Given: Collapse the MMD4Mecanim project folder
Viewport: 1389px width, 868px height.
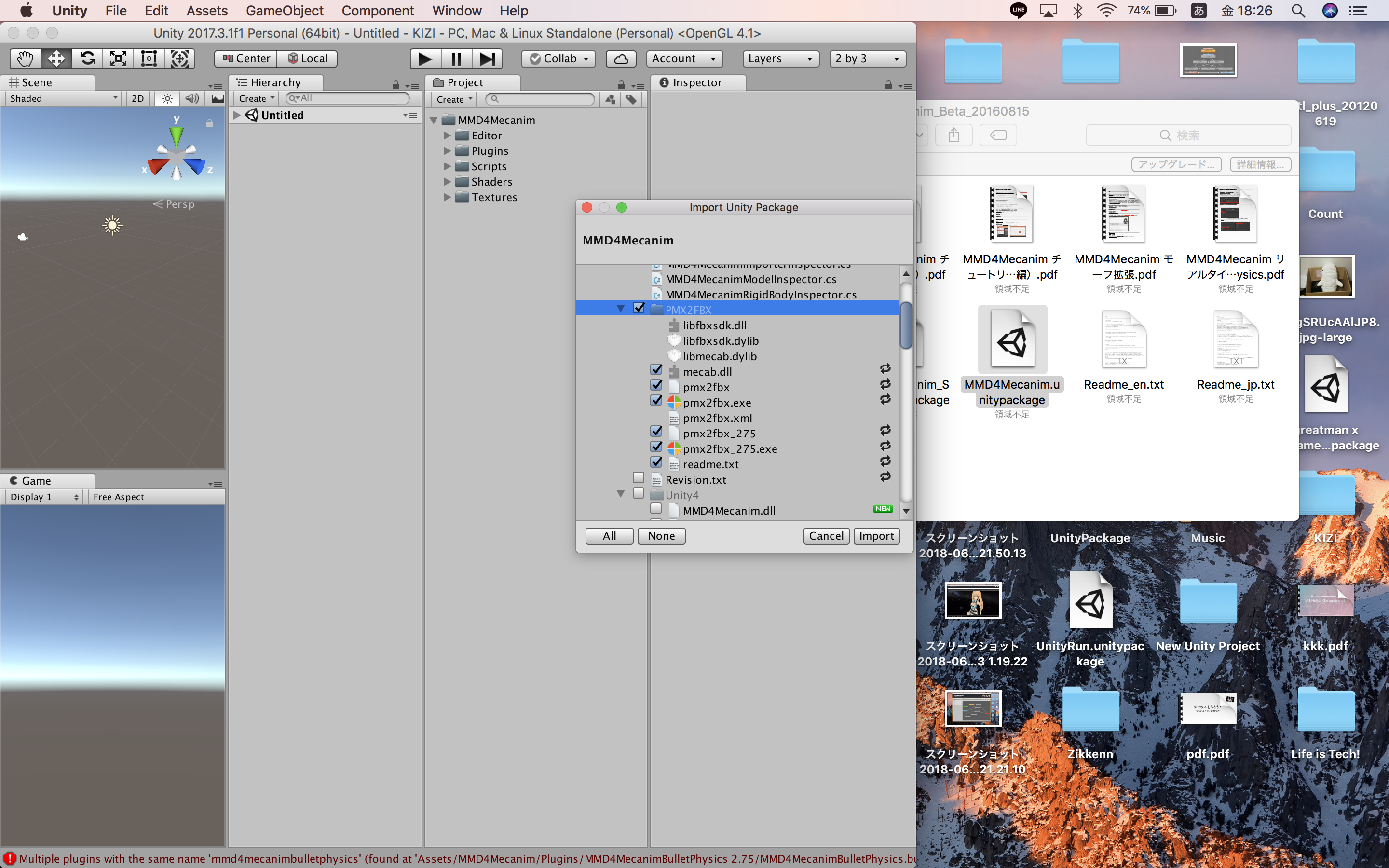Looking at the screenshot, I should pyautogui.click(x=435, y=121).
